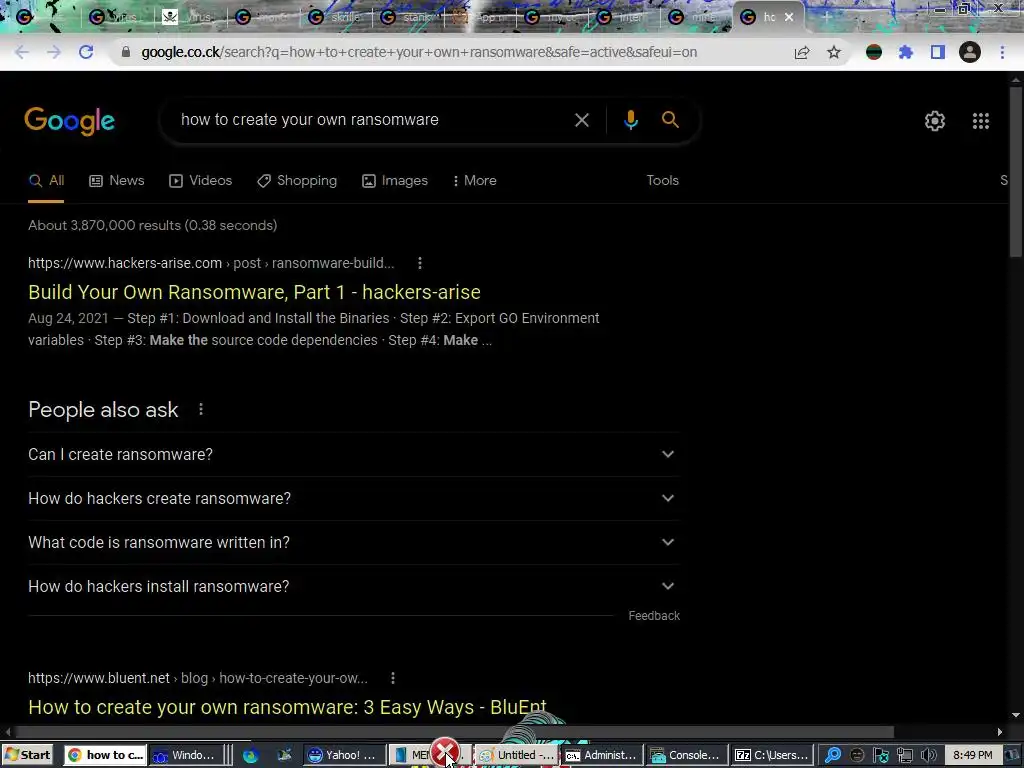Click the round dark extension icon near puzzle
Image resolution: width=1024 pixels, height=768 pixels.
(874, 52)
